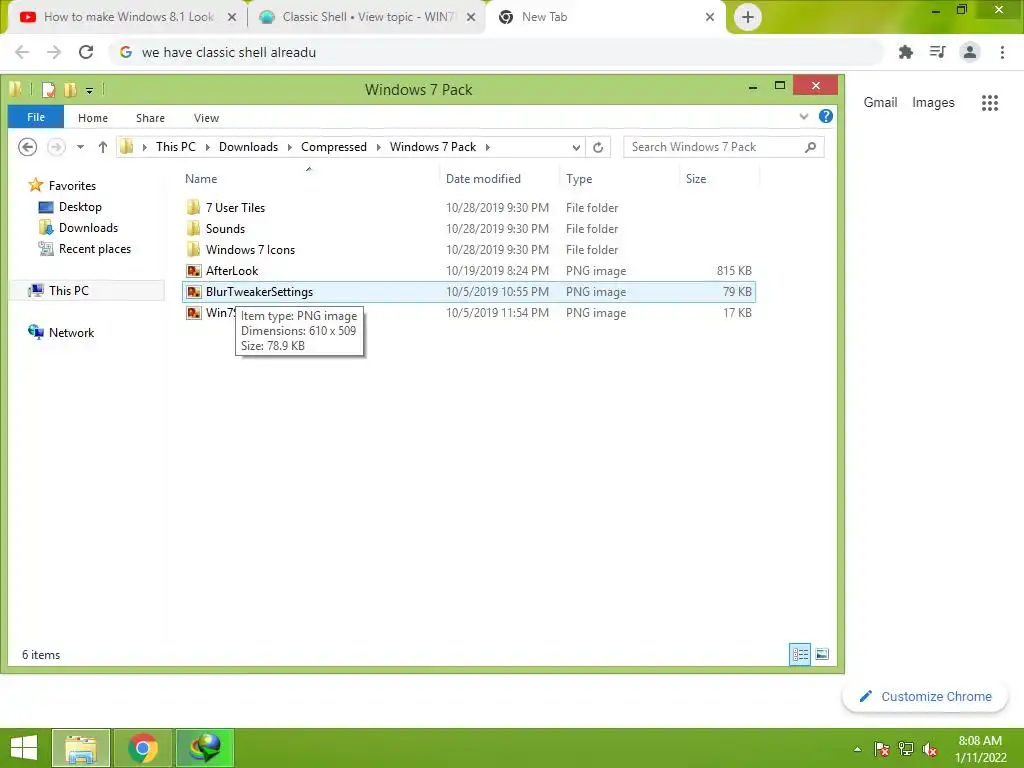The height and width of the screenshot is (768, 1024).
Task: Open Explorer help icon
Action: [825, 116]
